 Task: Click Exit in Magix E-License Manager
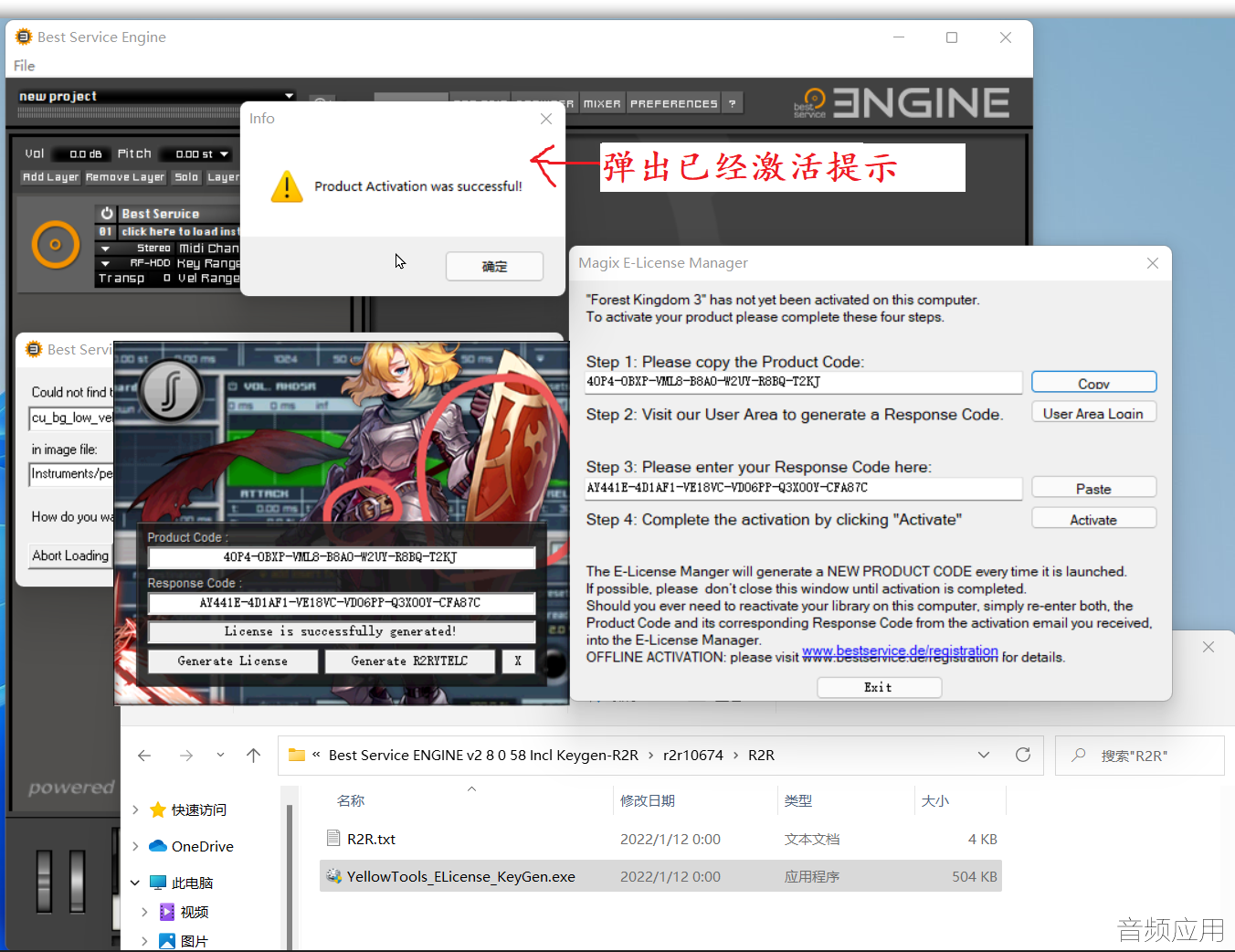click(878, 687)
